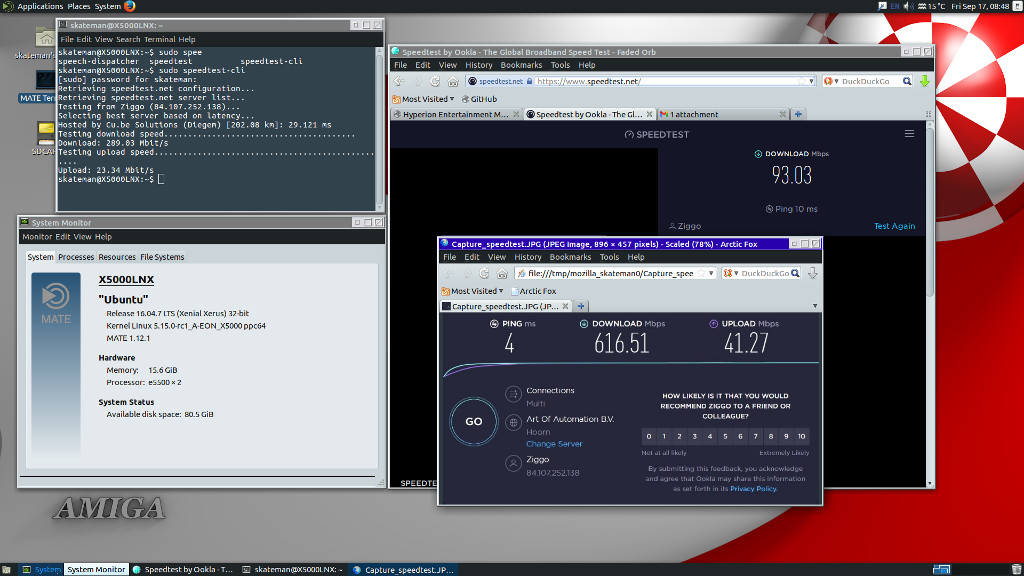This screenshot has width=1024, height=576.
Task: Click the SPEEDTEST logo on the page
Action: click(657, 135)
